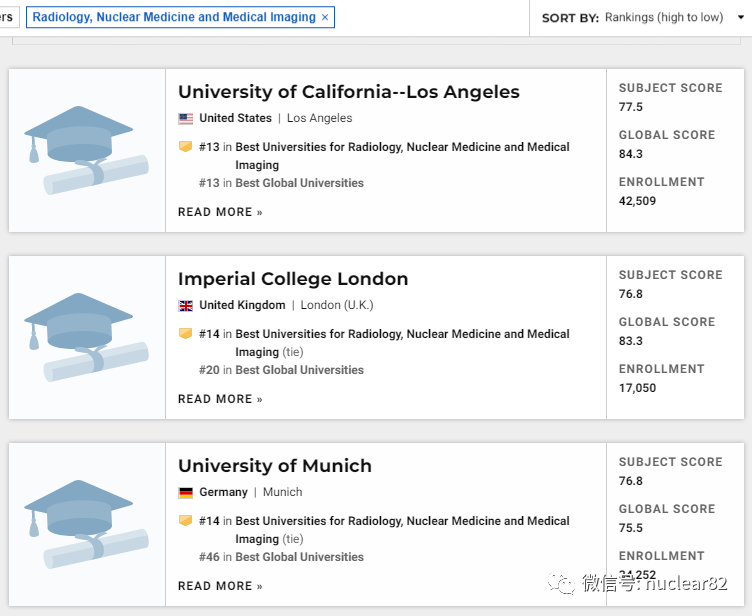752x616 pixels.
Task: Open Imperial's Best Universities for Radiology link
Action: 402,334
